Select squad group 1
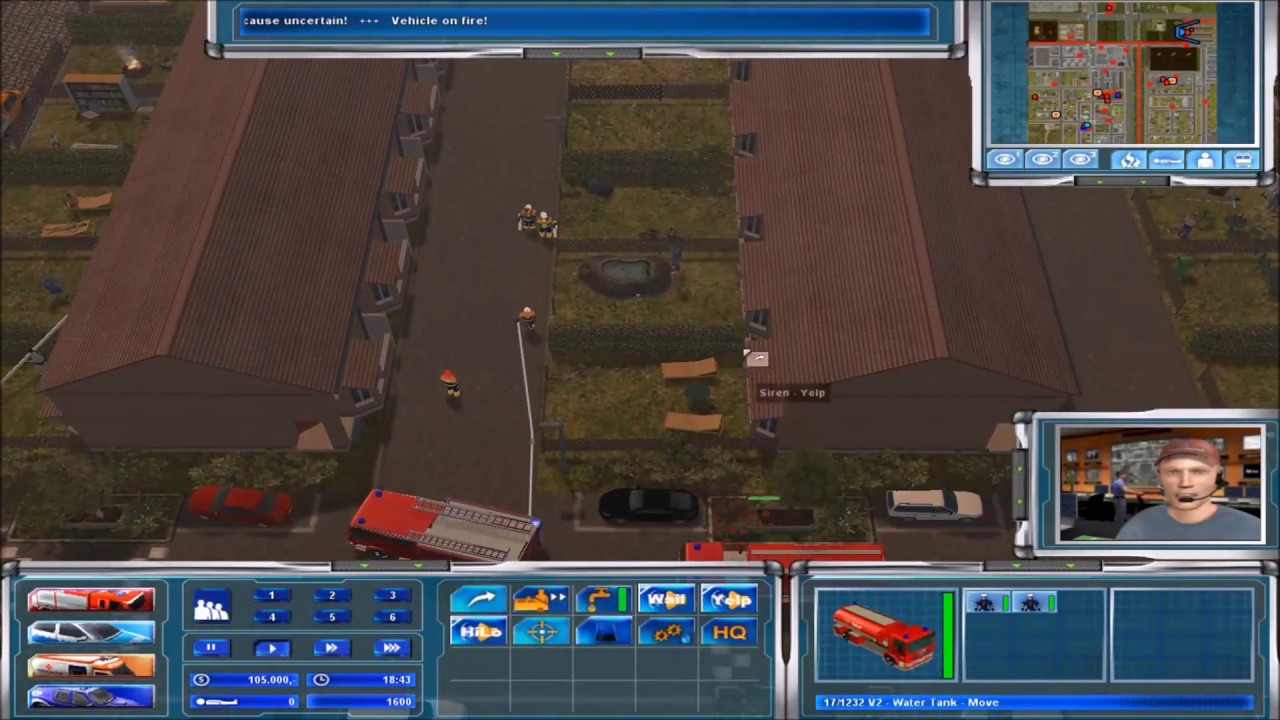Image resolution: width=1280 pixels, height=720 pixels. (271, 595)
